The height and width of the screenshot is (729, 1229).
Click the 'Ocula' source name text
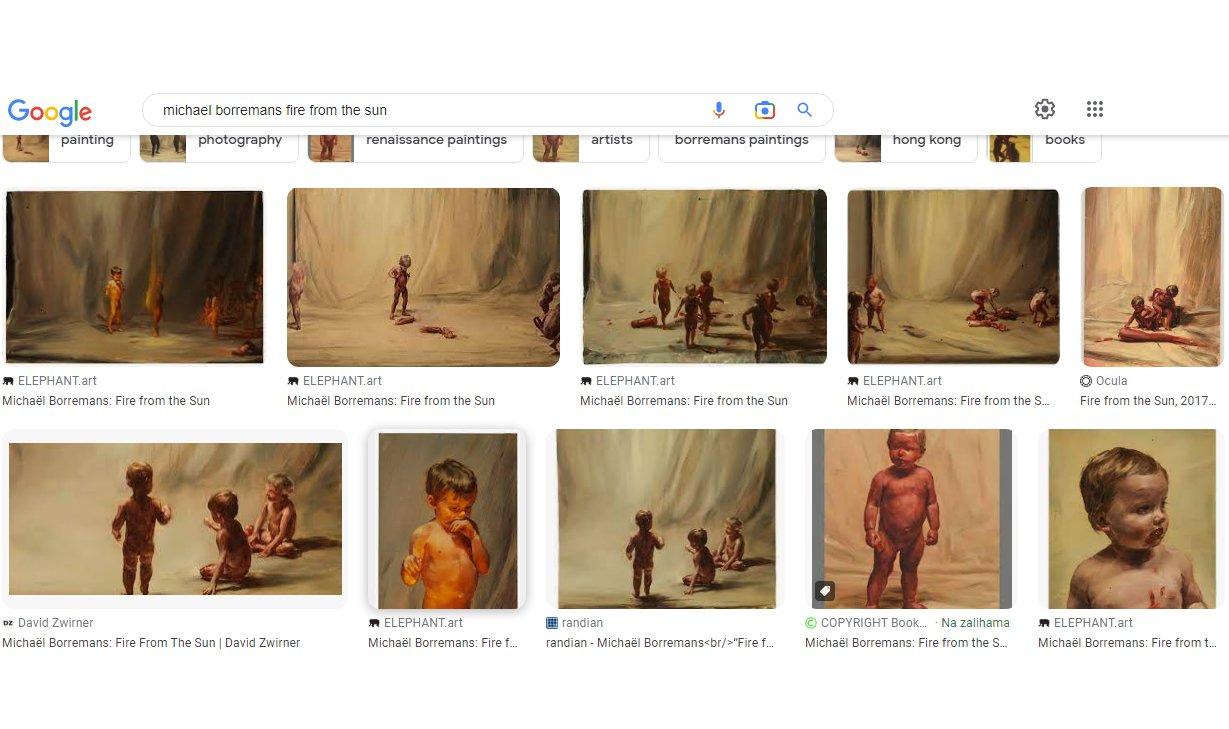[x=1112, y=381]
